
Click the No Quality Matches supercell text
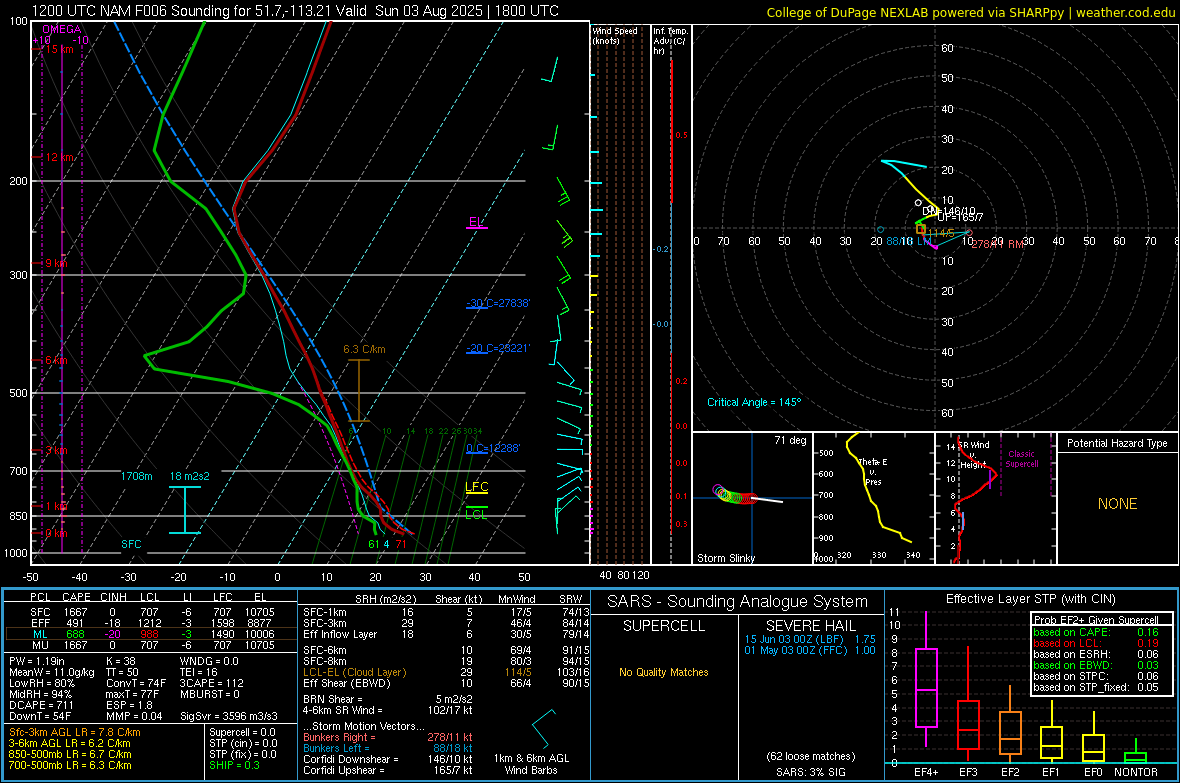[x=664, y=672]
